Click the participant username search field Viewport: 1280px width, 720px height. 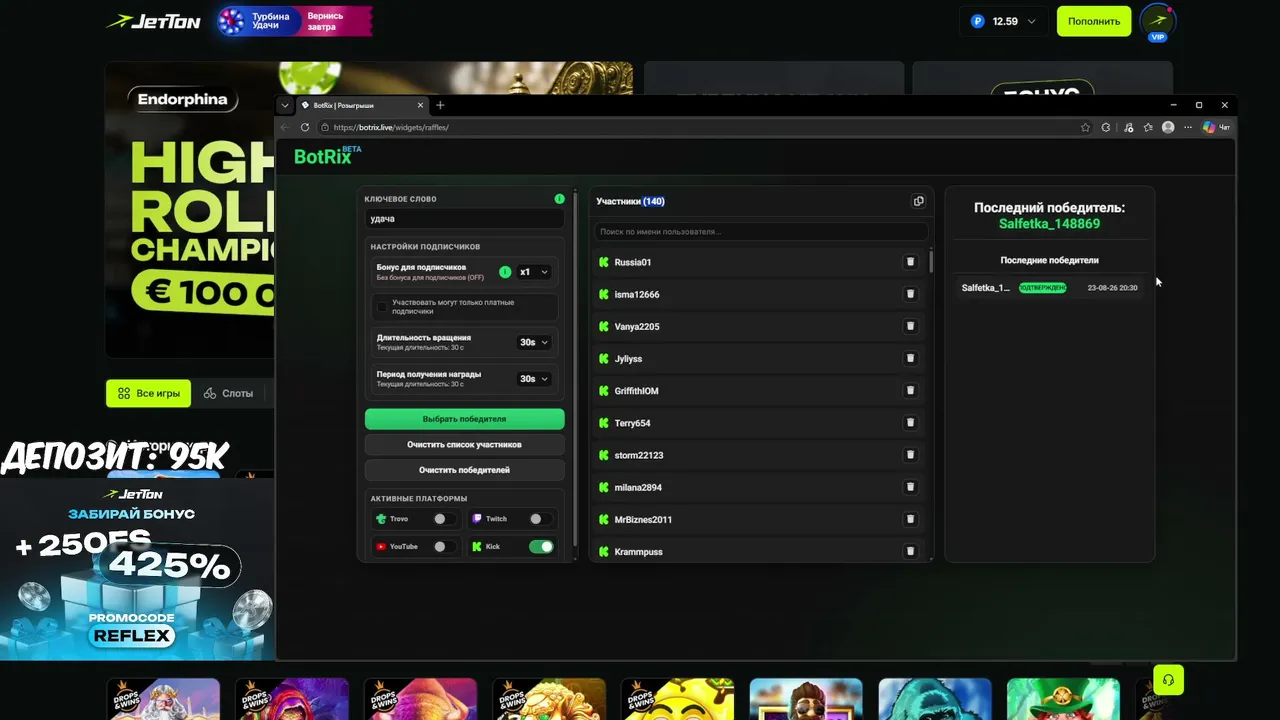761,232
